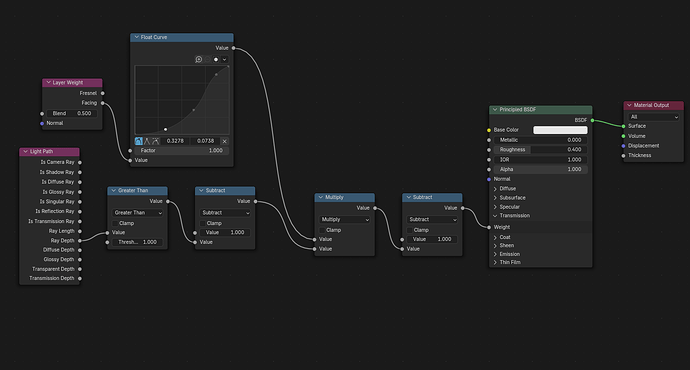Open the Greater Than operation dropdown
Screen dimensions: 690x370
coord(138,212)
